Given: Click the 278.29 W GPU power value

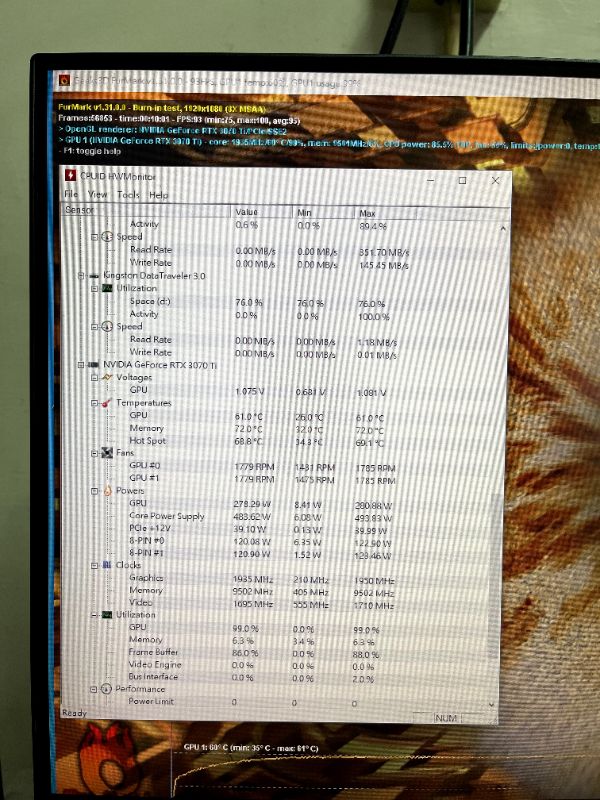Looking at the screenshot, I should tap(252, 504).
